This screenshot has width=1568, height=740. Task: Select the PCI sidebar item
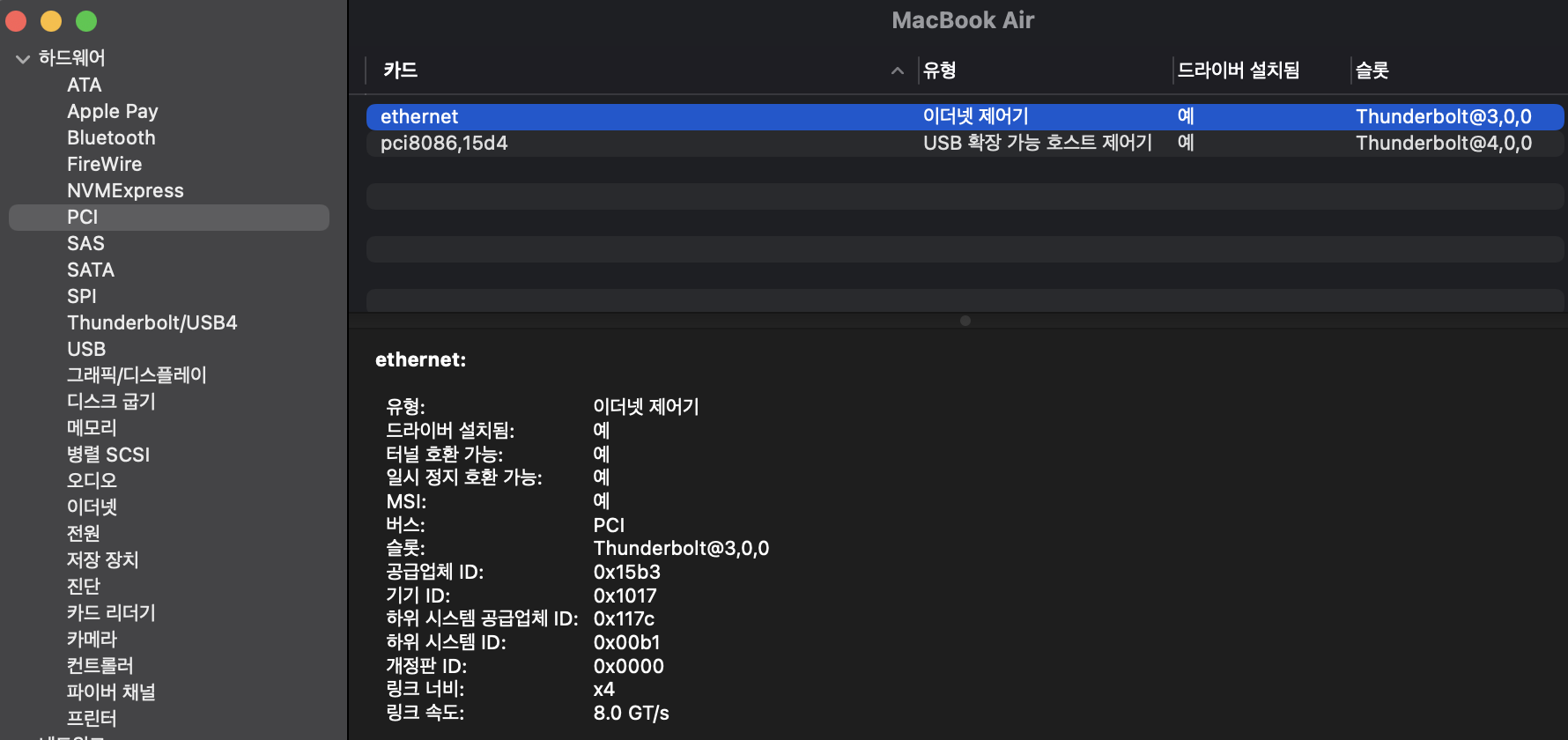coord(169,218)
